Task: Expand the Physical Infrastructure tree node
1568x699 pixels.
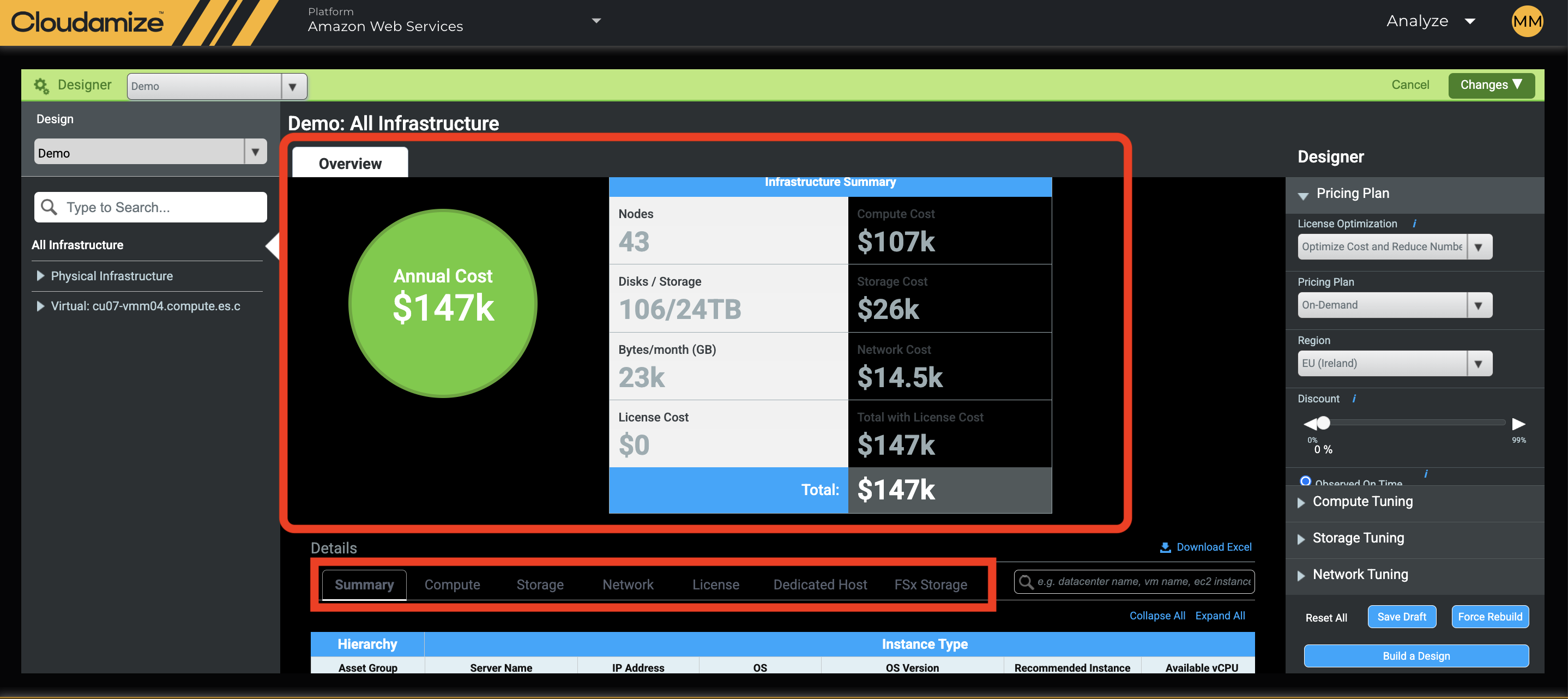Action: [40, 276]
